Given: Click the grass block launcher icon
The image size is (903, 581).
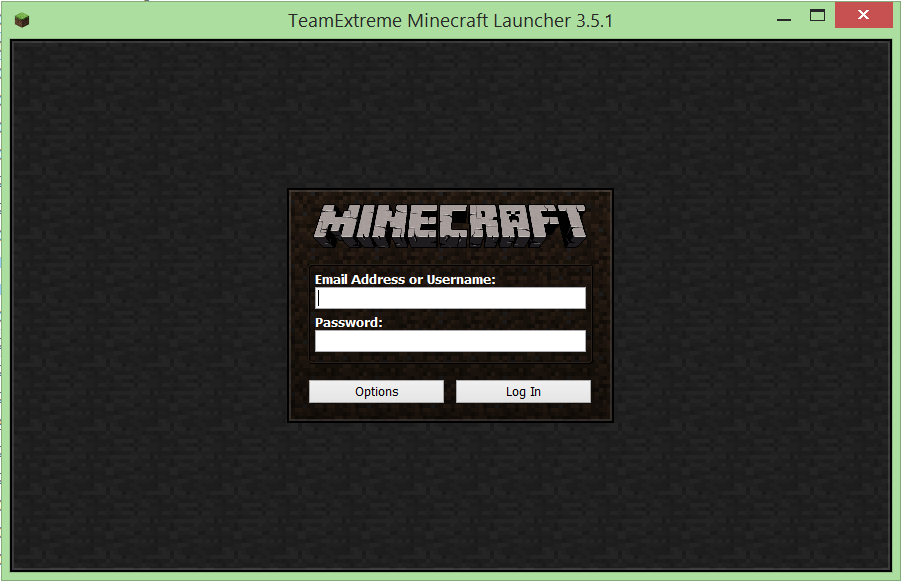Looking at the screenshot, I should tap(22, 20).
